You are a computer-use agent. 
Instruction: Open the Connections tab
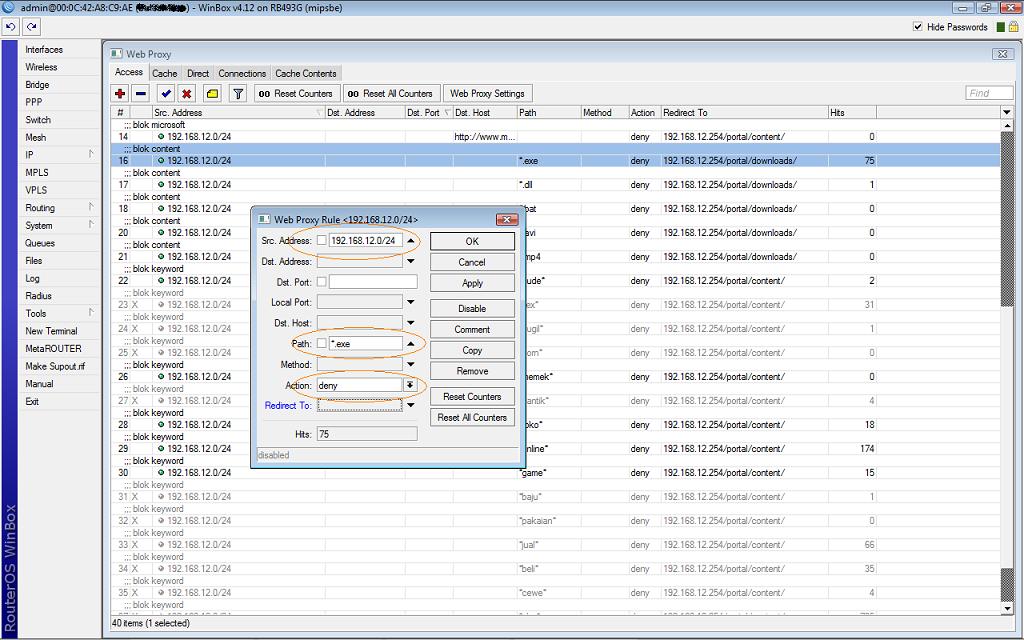242,73
